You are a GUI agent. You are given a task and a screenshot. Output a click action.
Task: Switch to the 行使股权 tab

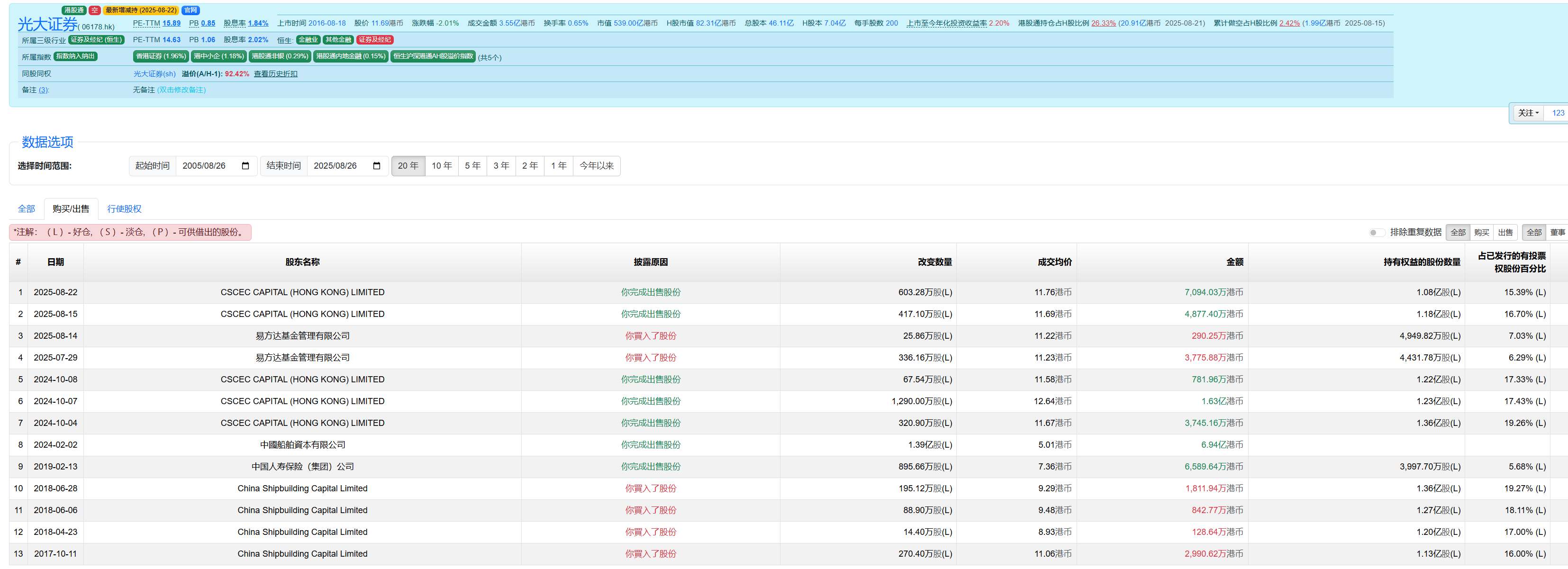pos(124,209)
